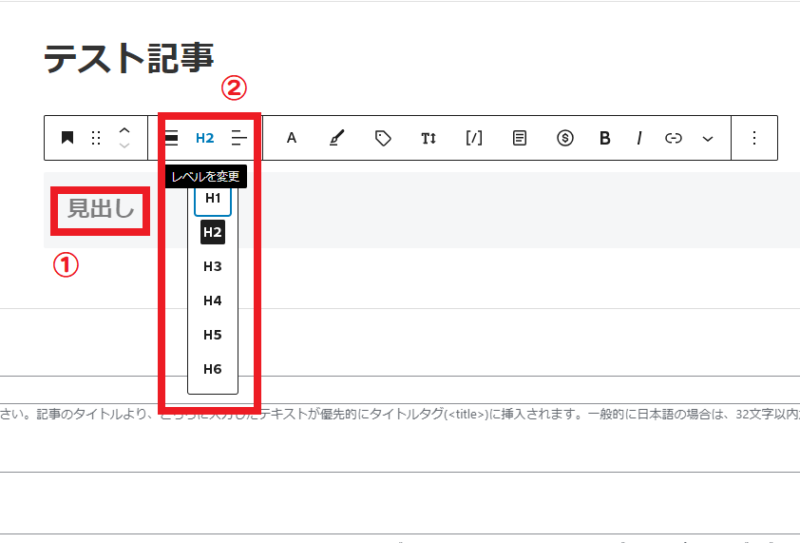Screen dimensions: 800x543
Task: Toggle bold formatting
Action: click(x=604, y=138)
